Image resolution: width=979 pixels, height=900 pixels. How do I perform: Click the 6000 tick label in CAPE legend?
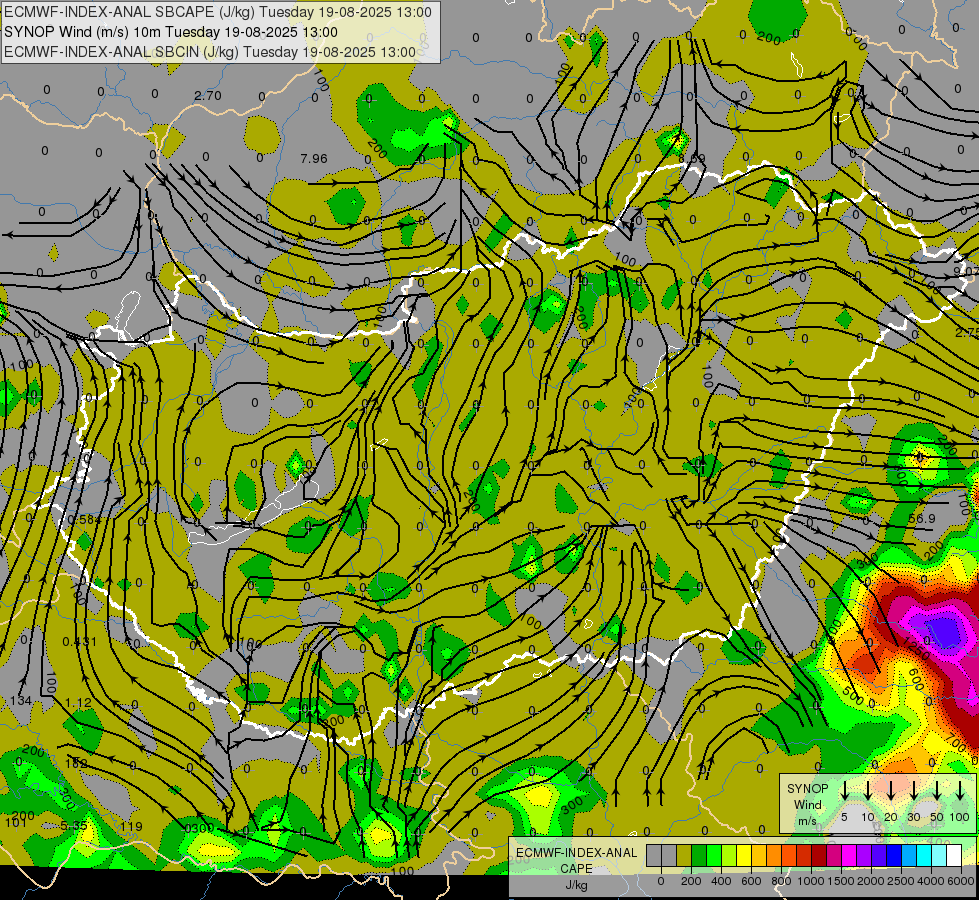[960, 881]
